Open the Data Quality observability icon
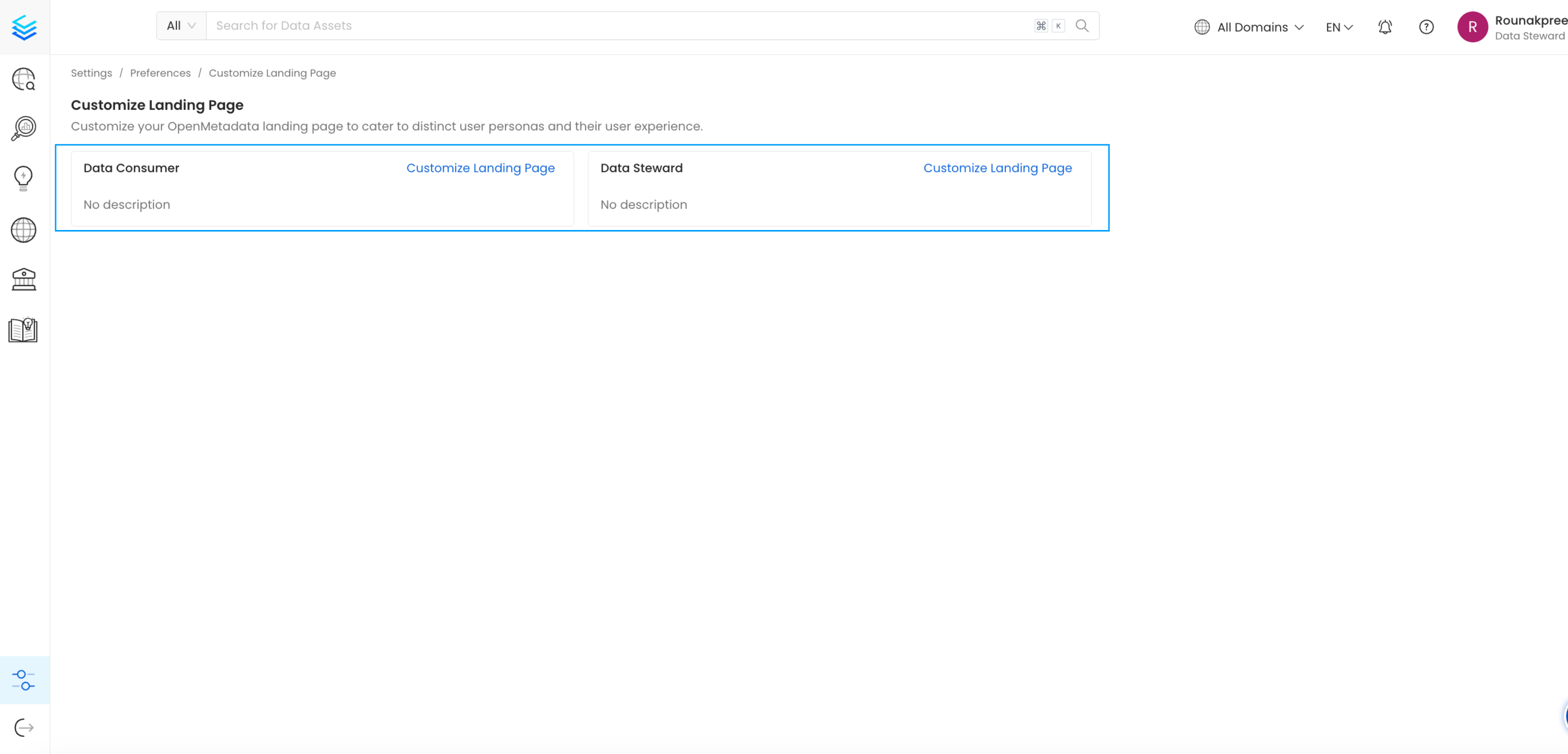 [x=24, y=128]
